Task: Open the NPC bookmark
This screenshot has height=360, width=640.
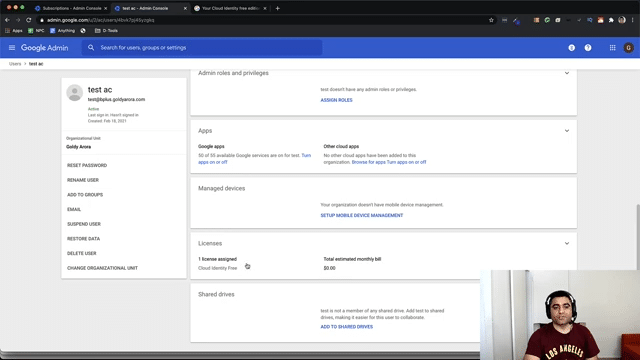Action: 36,31
